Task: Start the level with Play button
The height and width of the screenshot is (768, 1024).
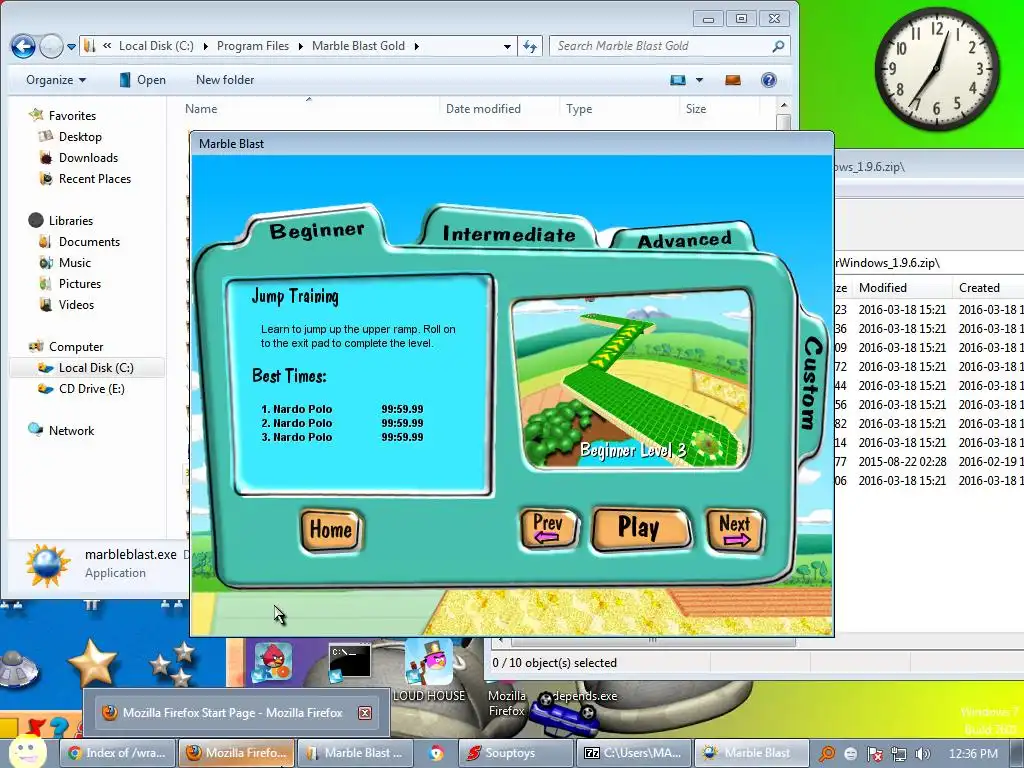Action: pyautogui.click(x=639, y=528)
